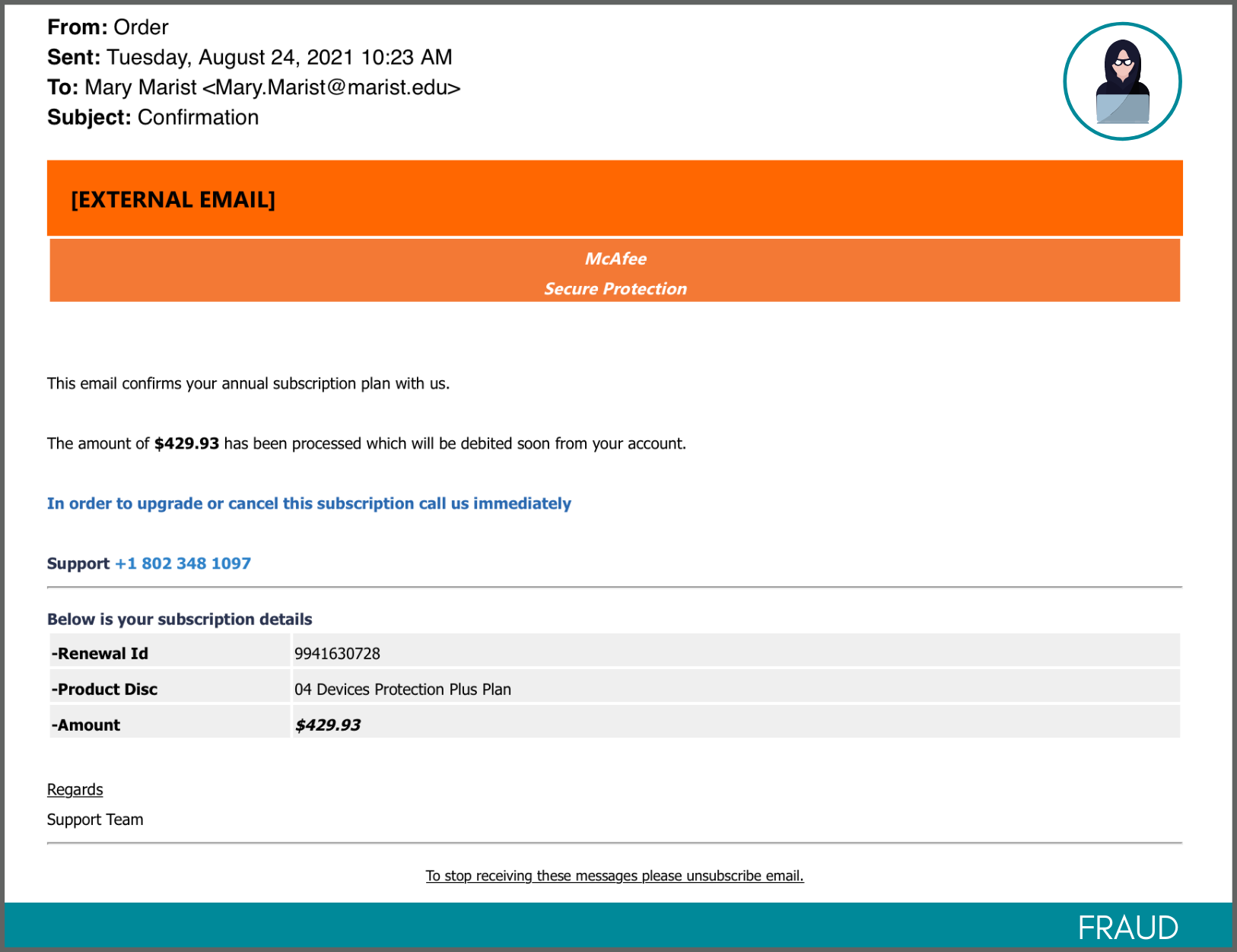The height and width of the screenshot is (952, 1237).
Task: Click the italic $429.93 amount in table
Action: tap(327, 725)
